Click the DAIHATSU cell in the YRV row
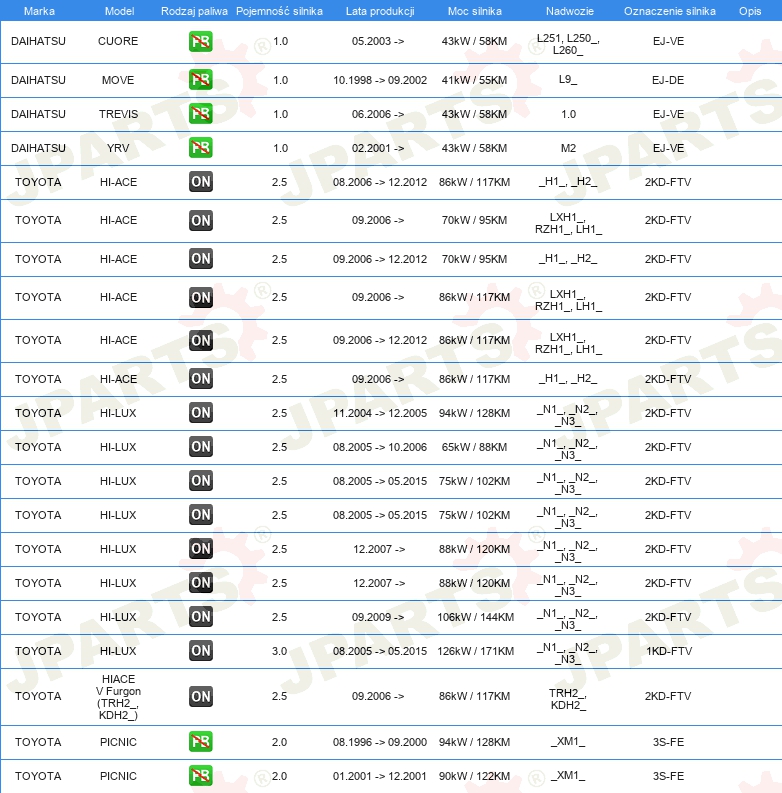 38,148
